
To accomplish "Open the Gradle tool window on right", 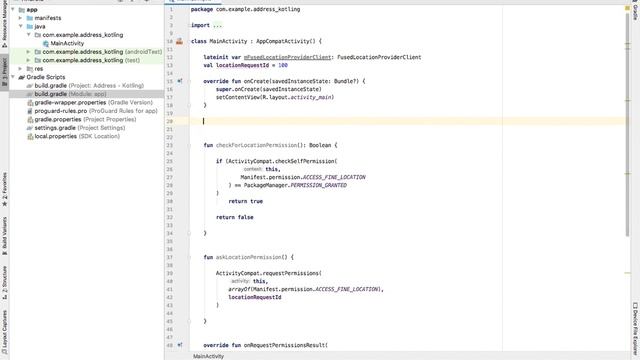I will pos(635,11).
